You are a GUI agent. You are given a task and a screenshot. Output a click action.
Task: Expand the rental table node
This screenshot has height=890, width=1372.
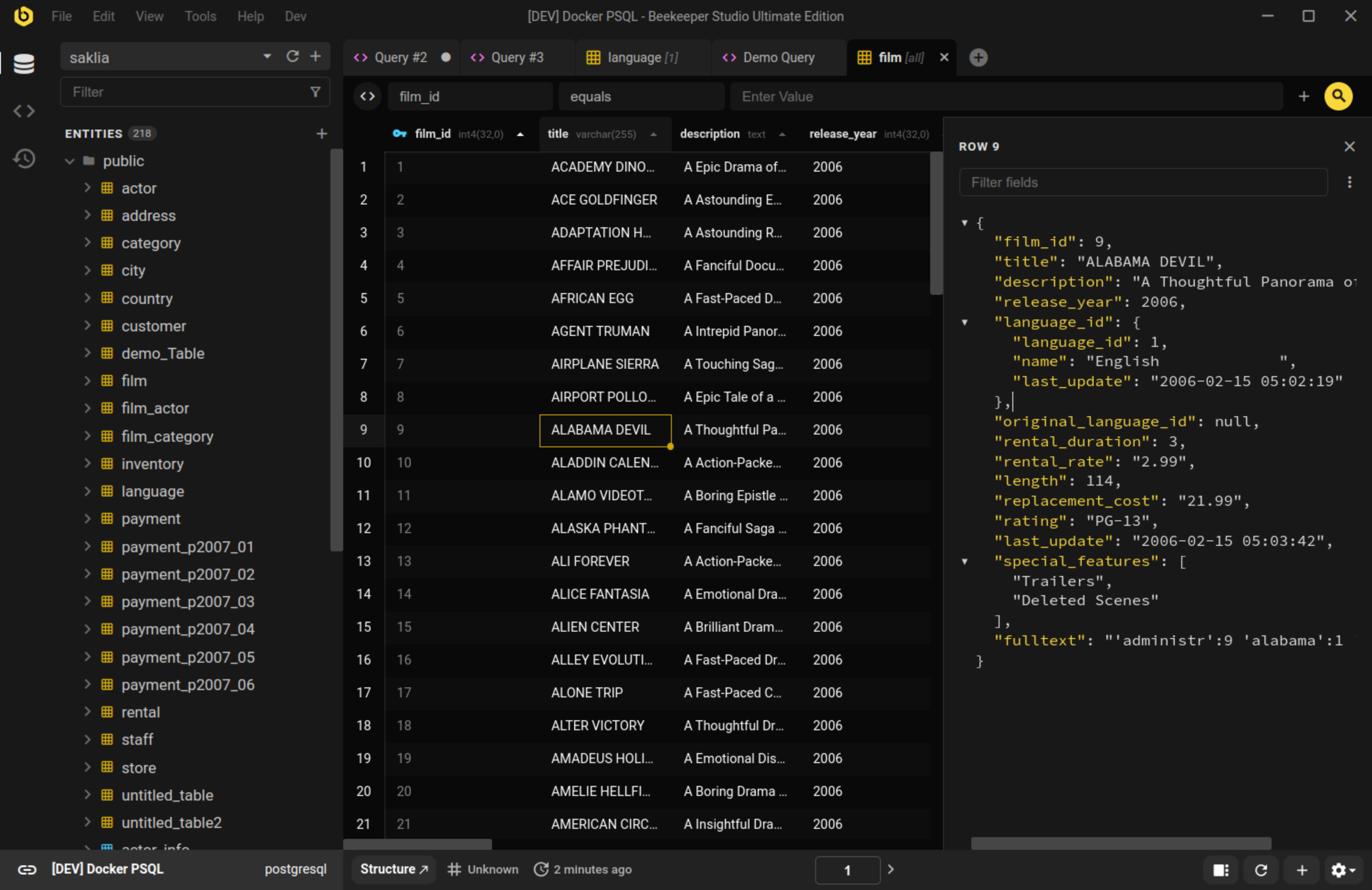[88, 711]
